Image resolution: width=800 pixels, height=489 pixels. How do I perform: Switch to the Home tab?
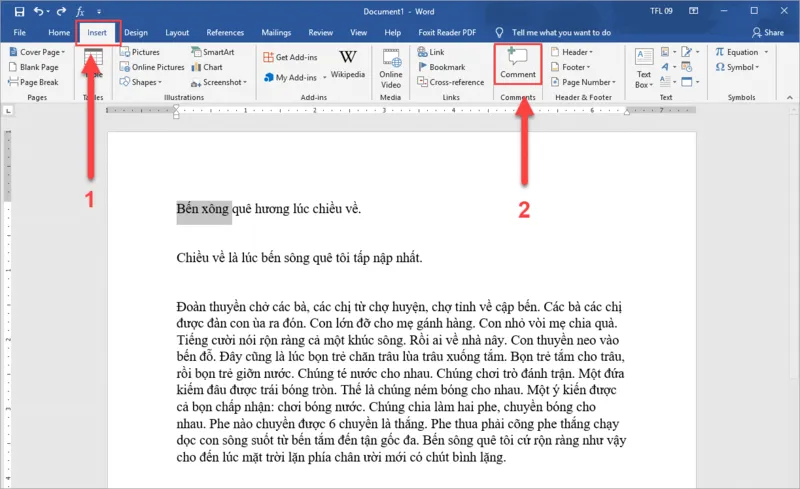(x=59, y=33)
